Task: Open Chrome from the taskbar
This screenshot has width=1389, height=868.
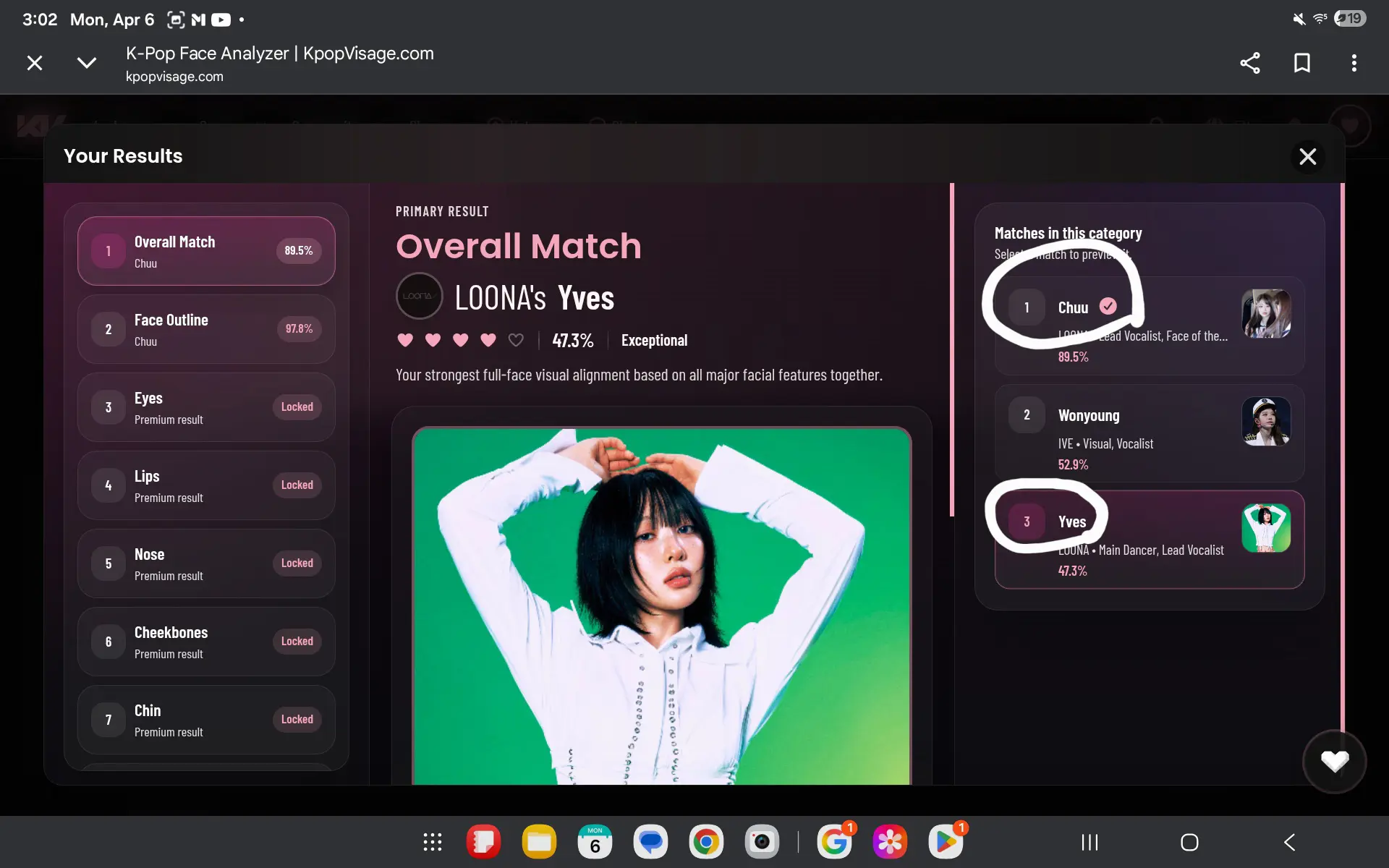Action: coord(706,842)
